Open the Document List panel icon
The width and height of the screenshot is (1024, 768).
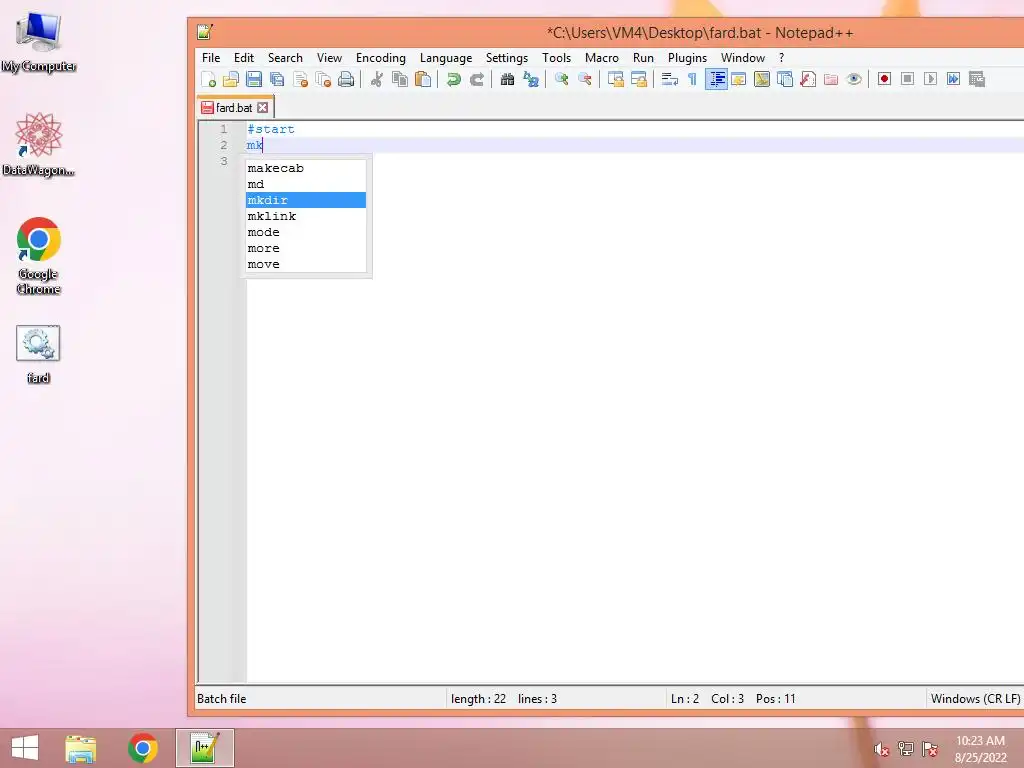785,79
